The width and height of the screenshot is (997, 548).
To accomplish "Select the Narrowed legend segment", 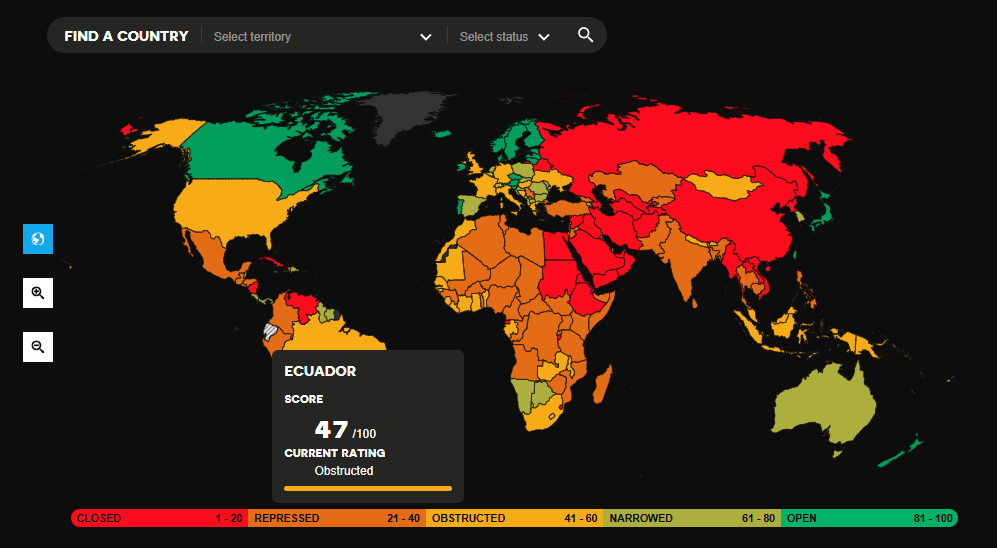I will (x=691, y=518).
